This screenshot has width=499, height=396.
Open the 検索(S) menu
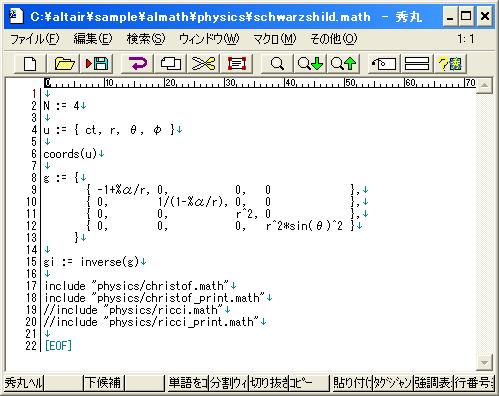[x=146, y=39]
